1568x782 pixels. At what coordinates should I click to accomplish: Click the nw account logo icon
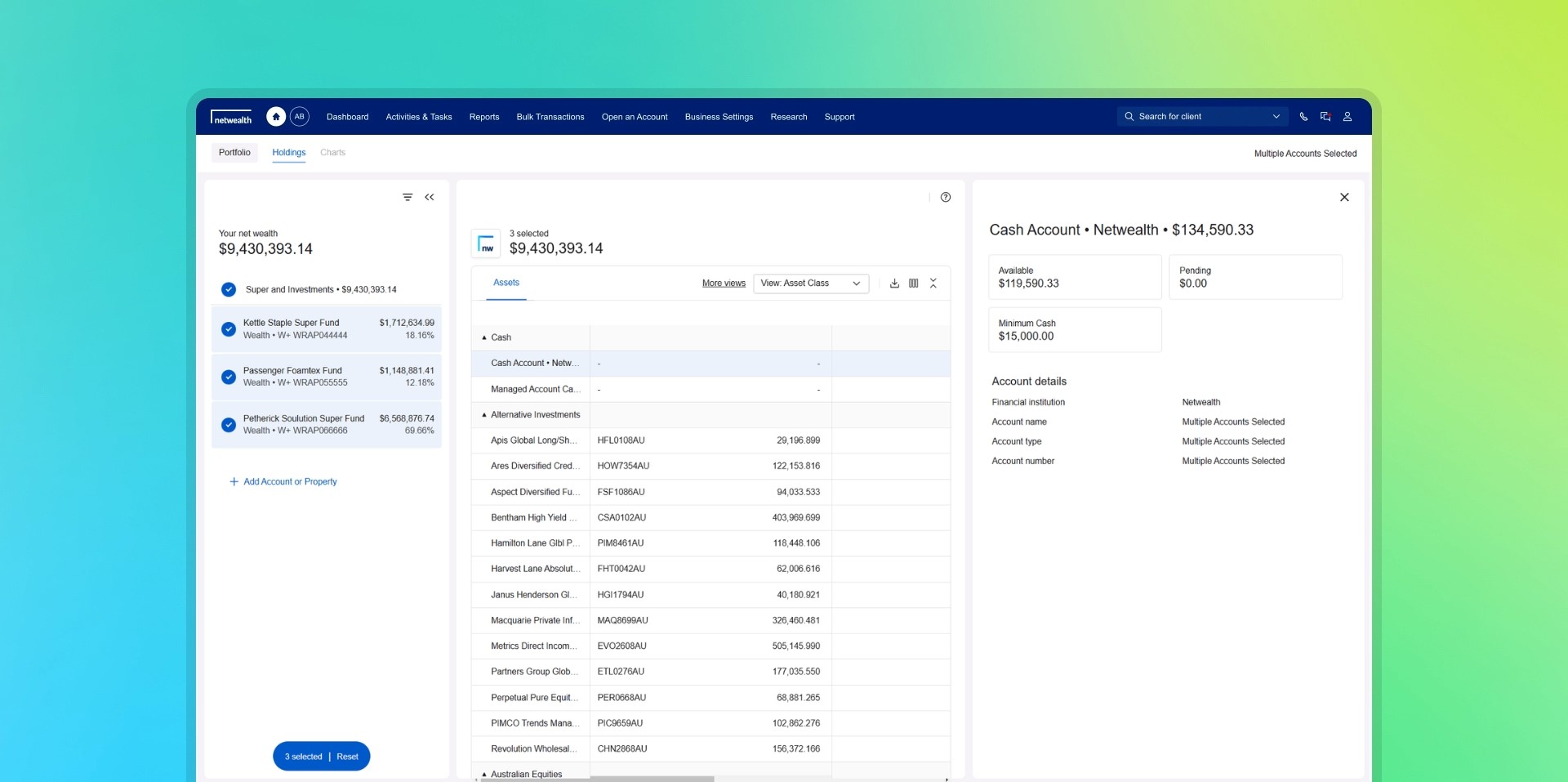coord(486,244)
